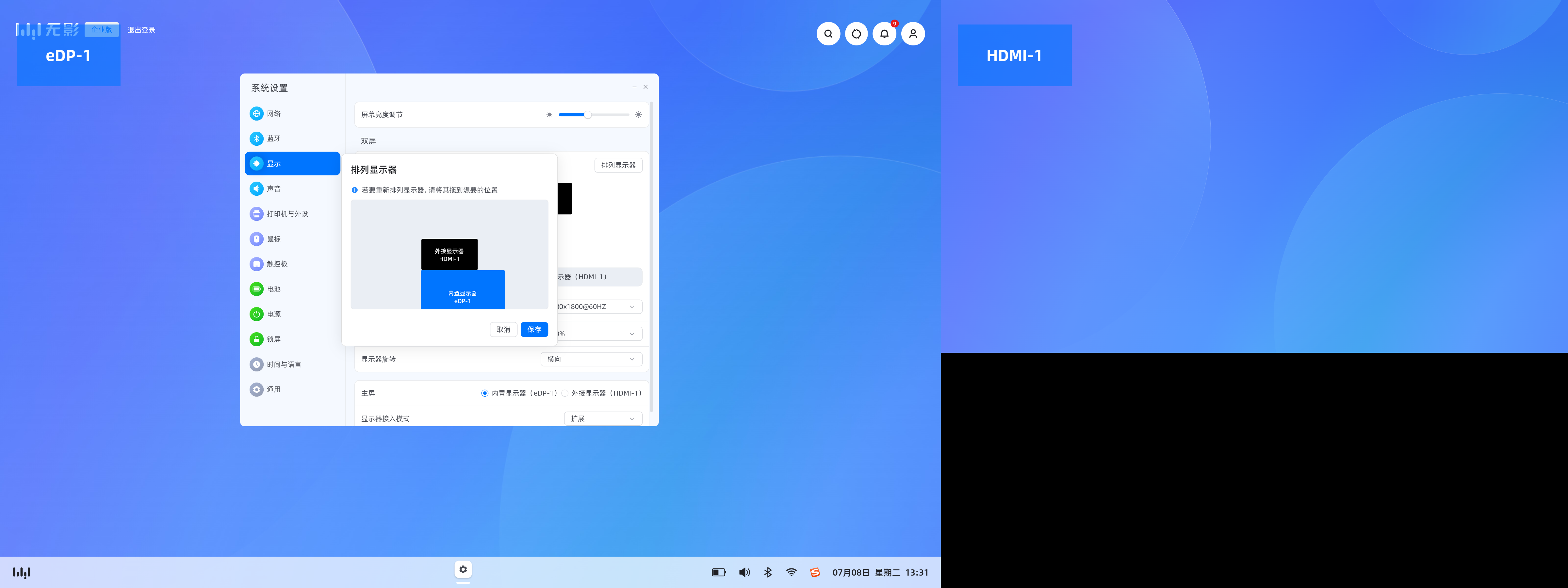Open the notifications bell icon
The width and height of the screenshot is (1568, 588).
coord(884,34)
